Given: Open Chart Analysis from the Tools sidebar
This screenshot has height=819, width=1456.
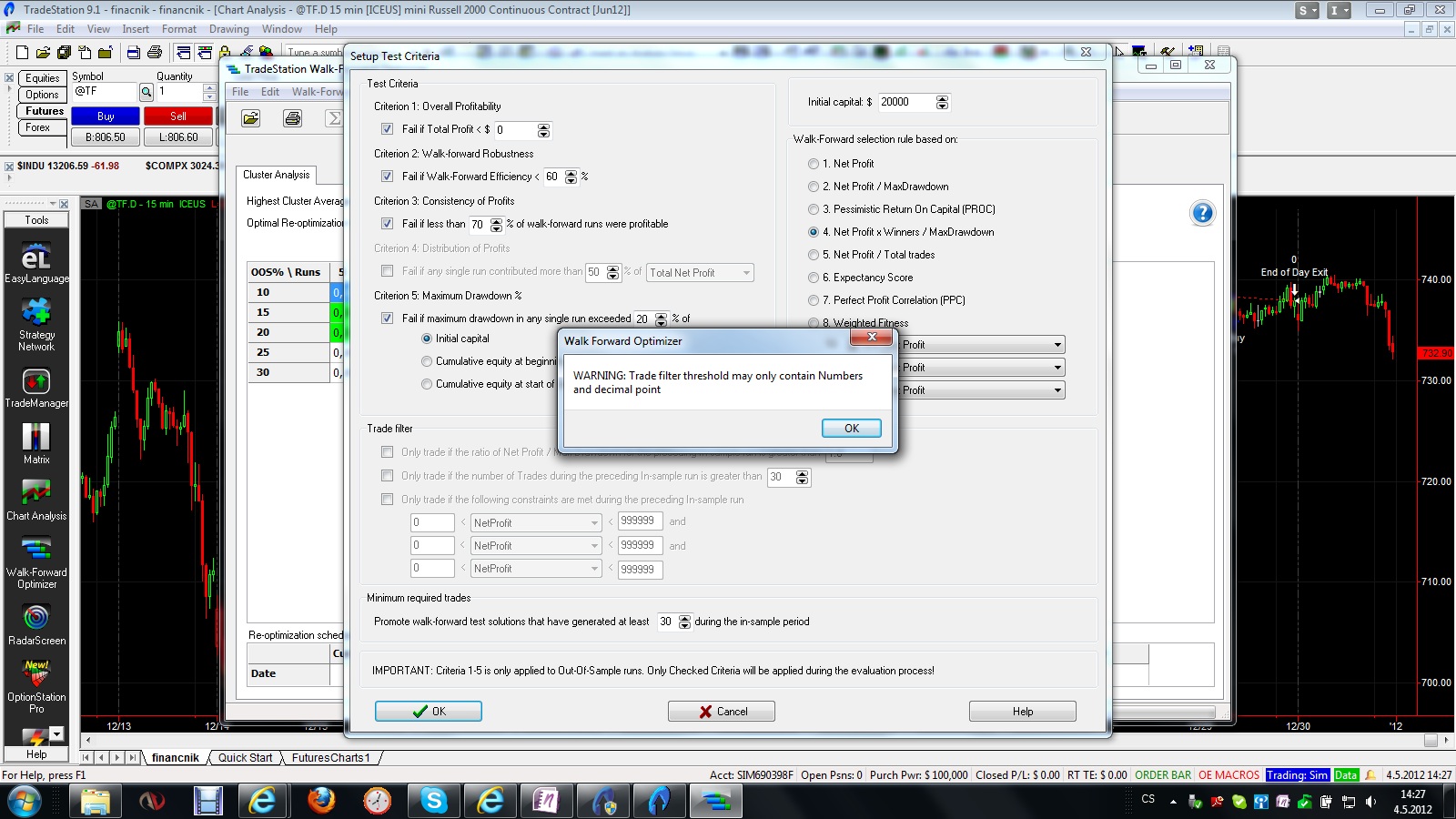Looking at the screenshot, I should [36, 500].
